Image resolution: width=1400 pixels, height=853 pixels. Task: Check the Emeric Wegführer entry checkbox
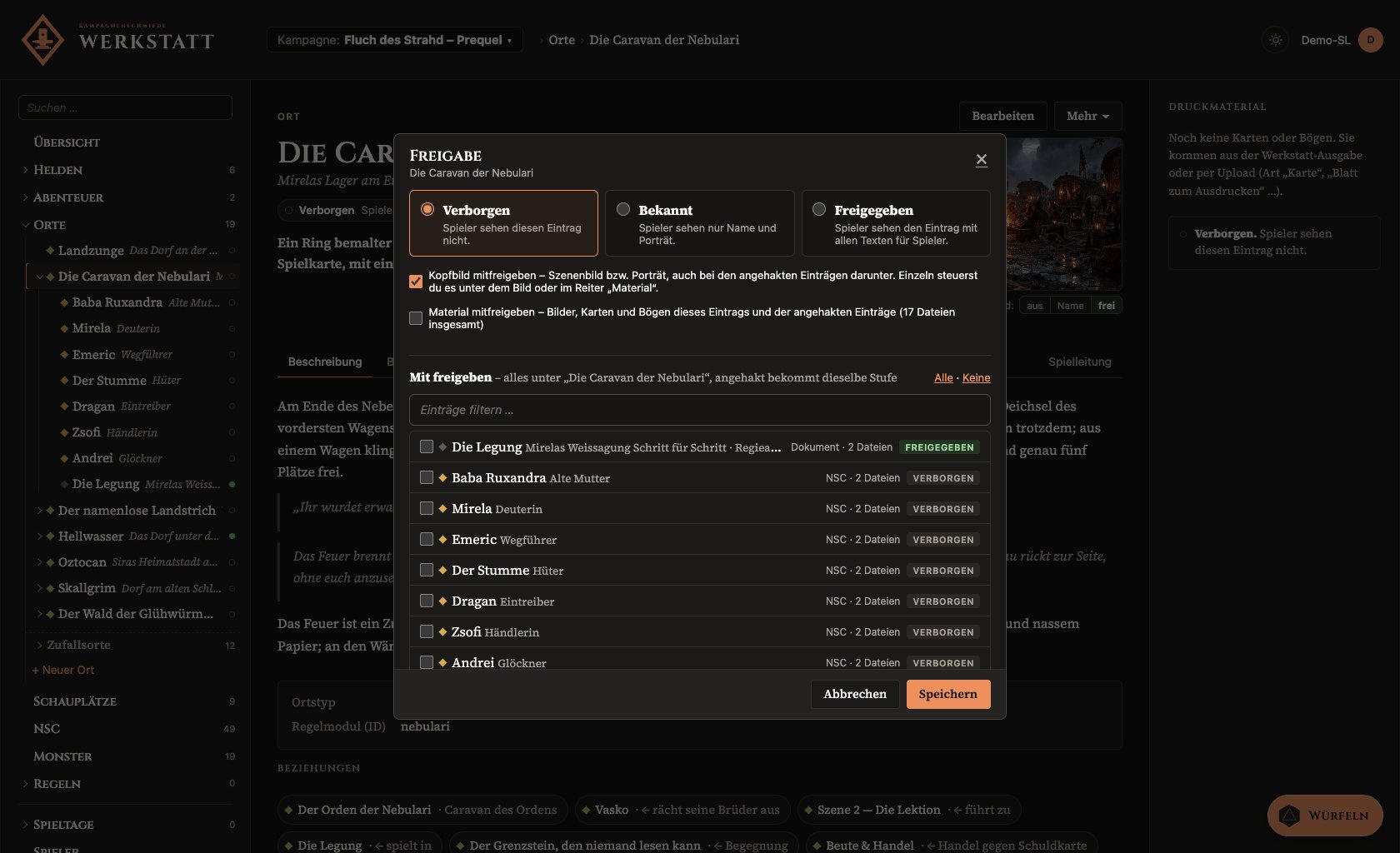tap(427, 540)
